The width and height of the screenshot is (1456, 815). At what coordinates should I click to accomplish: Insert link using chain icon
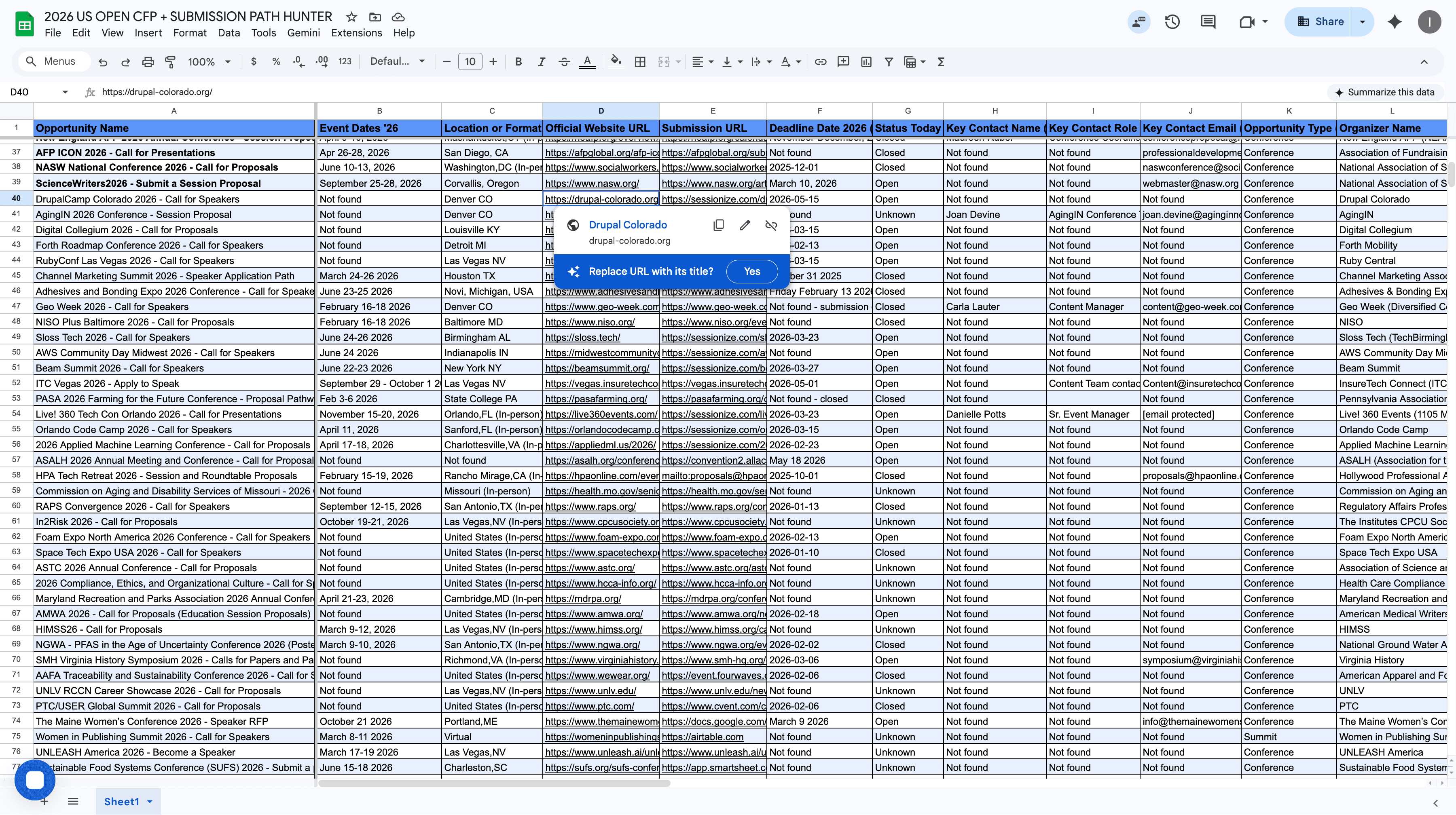820,61
